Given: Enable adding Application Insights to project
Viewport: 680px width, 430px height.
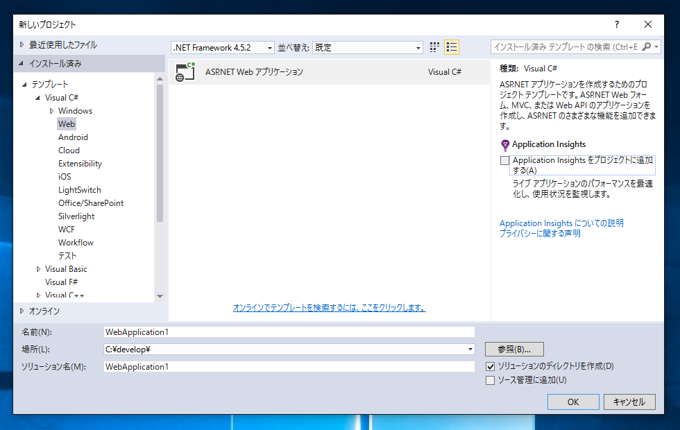Looking at the screenshot, I should 504,161.
